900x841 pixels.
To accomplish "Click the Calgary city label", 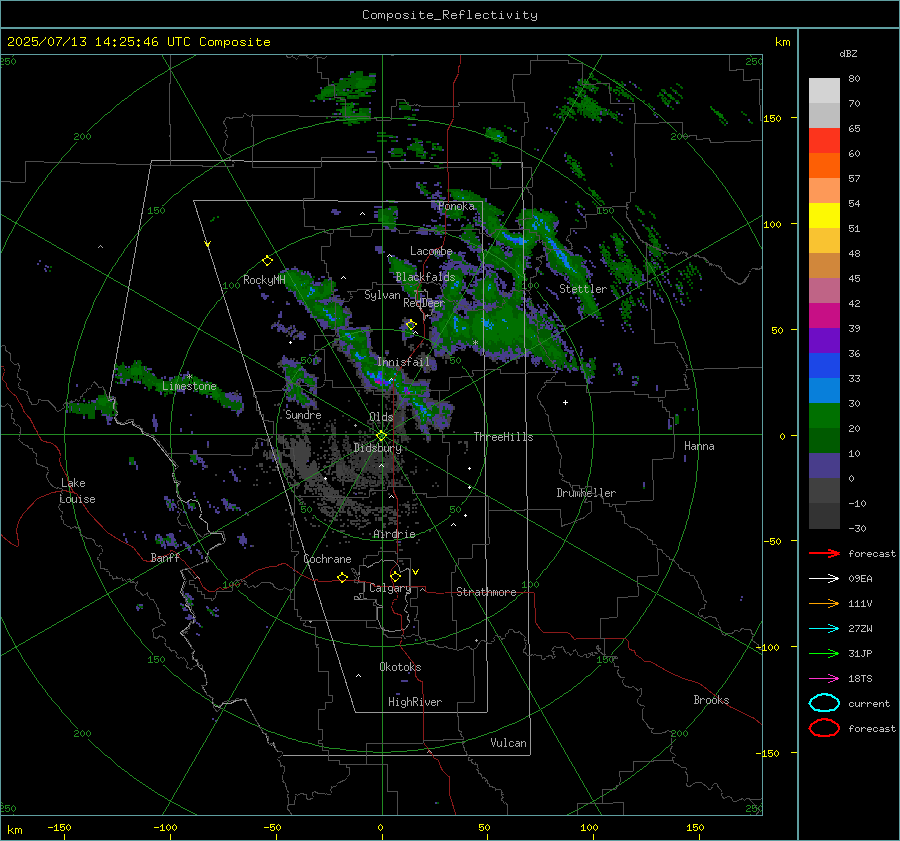I will [390, 588].
